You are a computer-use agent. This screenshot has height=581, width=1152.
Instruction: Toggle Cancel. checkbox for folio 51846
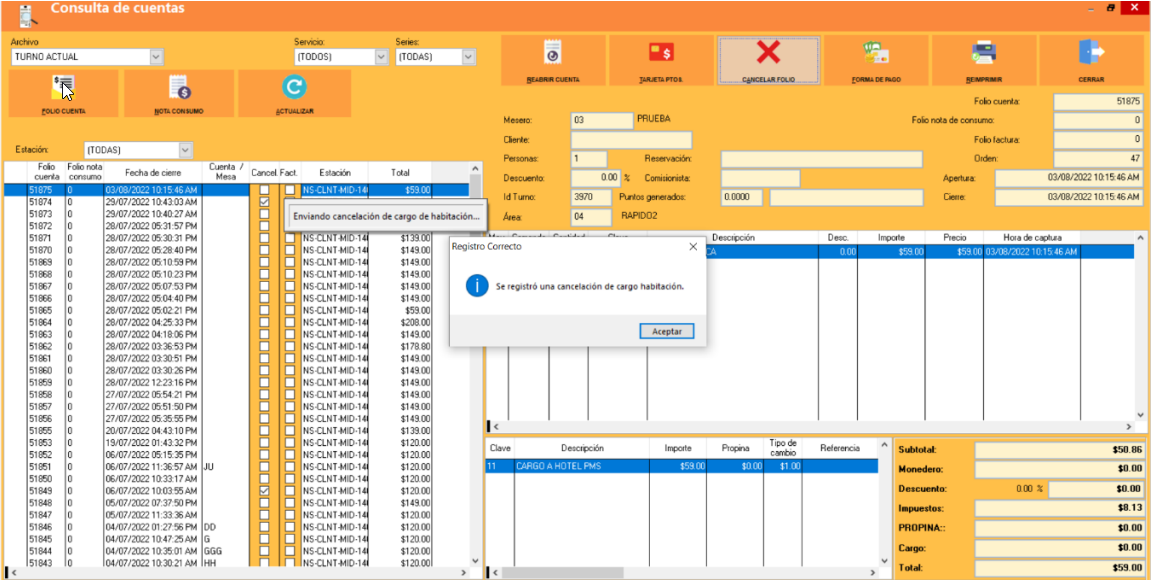pos(264,527)
